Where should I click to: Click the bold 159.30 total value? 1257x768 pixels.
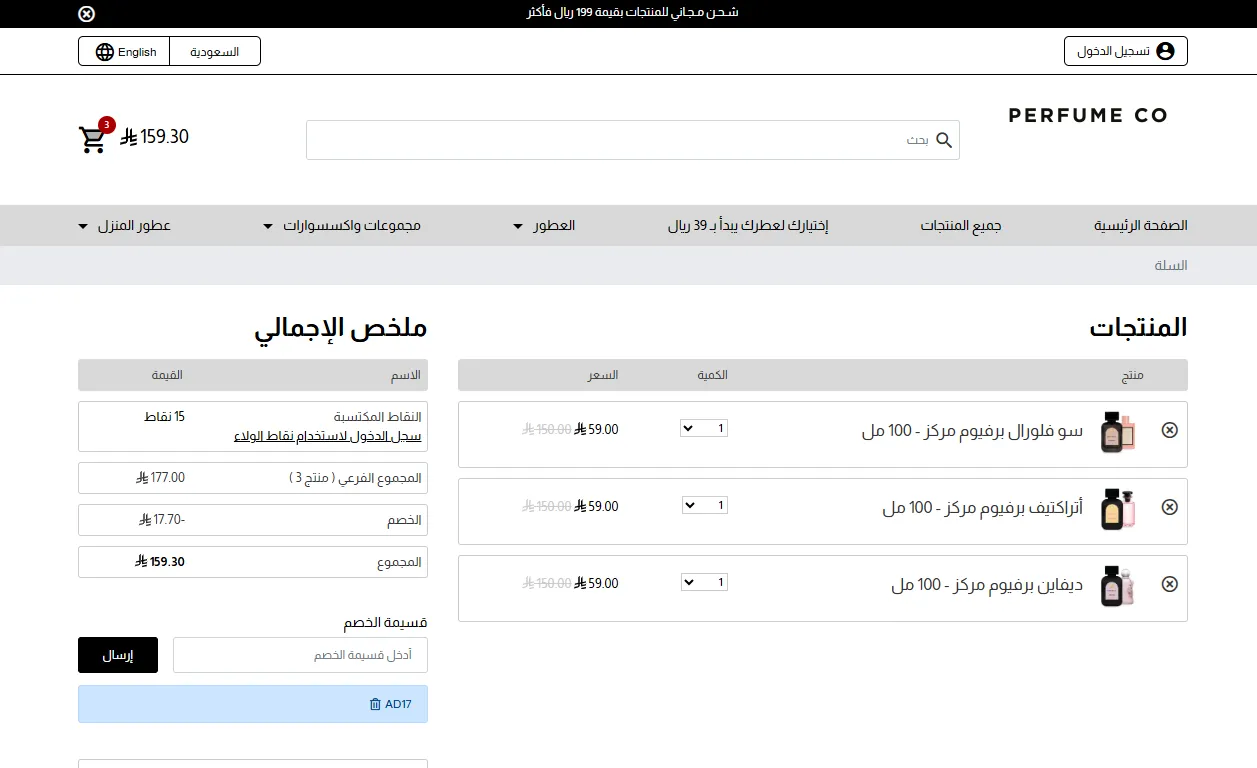160,562
